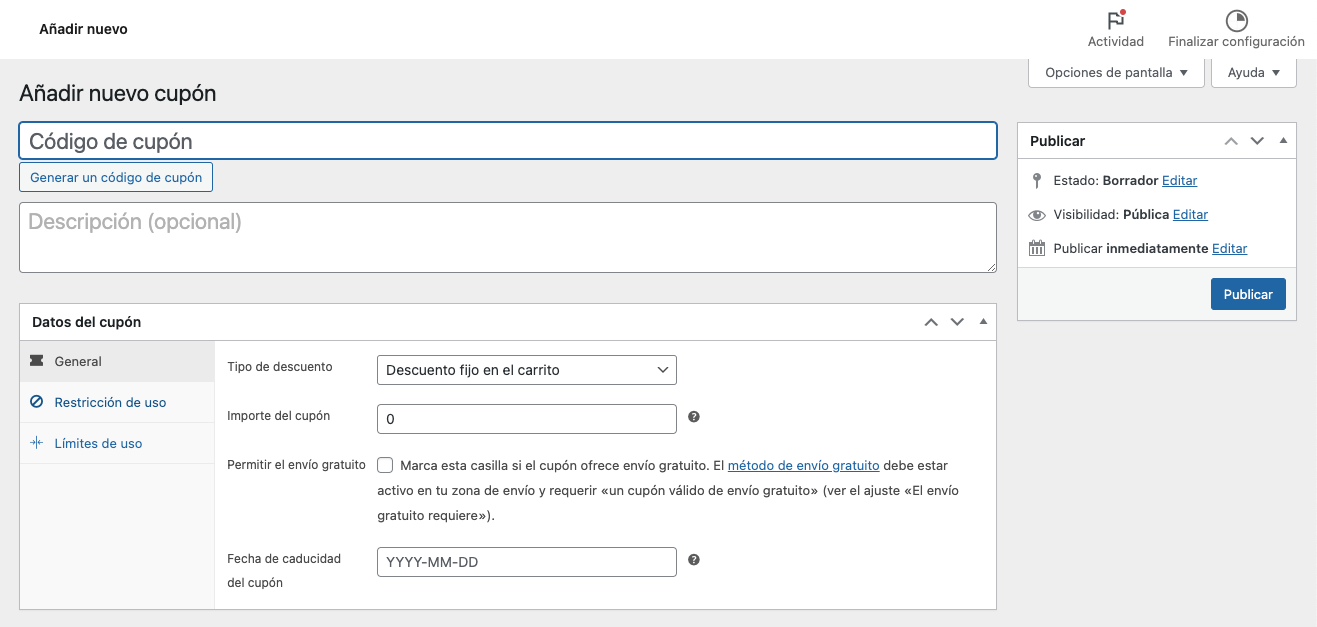
Task: Click the eye icon next to Visibilidad
Action: pyautogui.click(x=1036, y=214)
